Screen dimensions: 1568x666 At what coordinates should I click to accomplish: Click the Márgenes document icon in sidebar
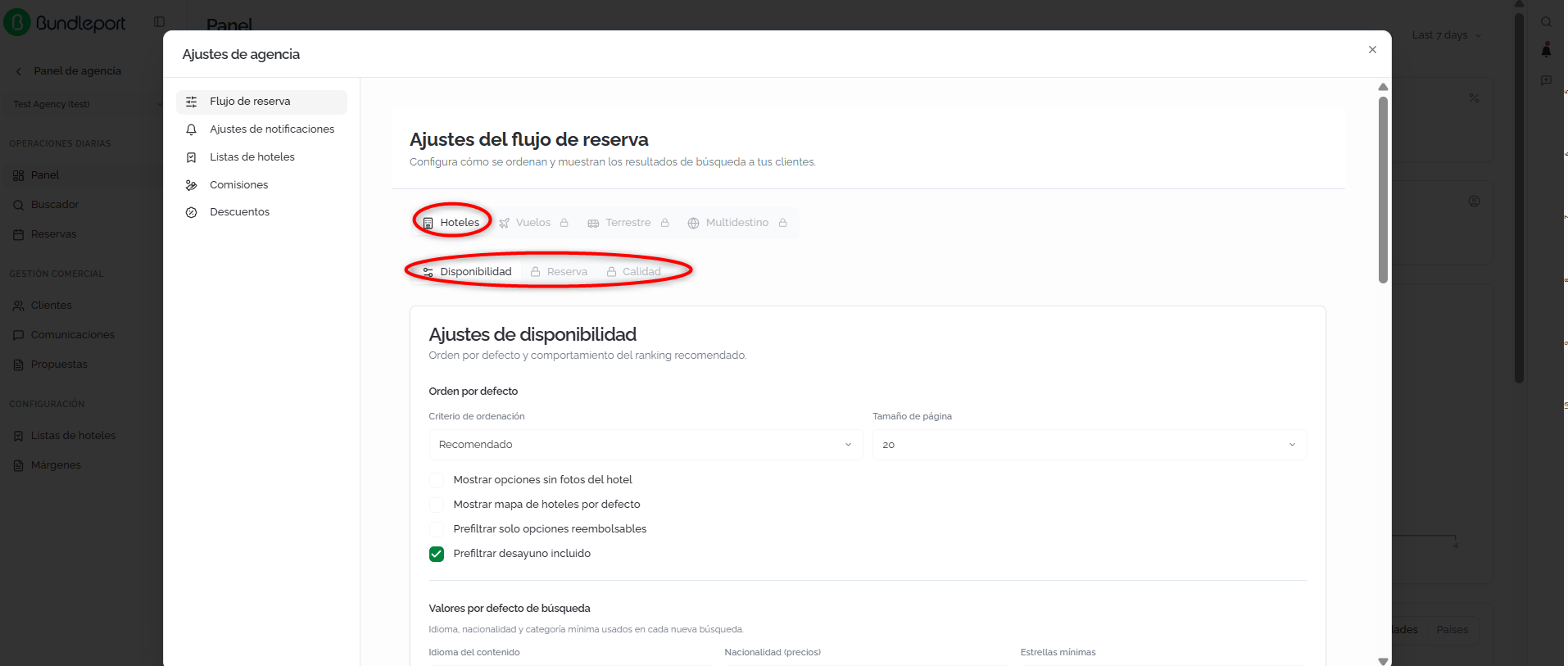pyautogui.click(x=18, y=466)
